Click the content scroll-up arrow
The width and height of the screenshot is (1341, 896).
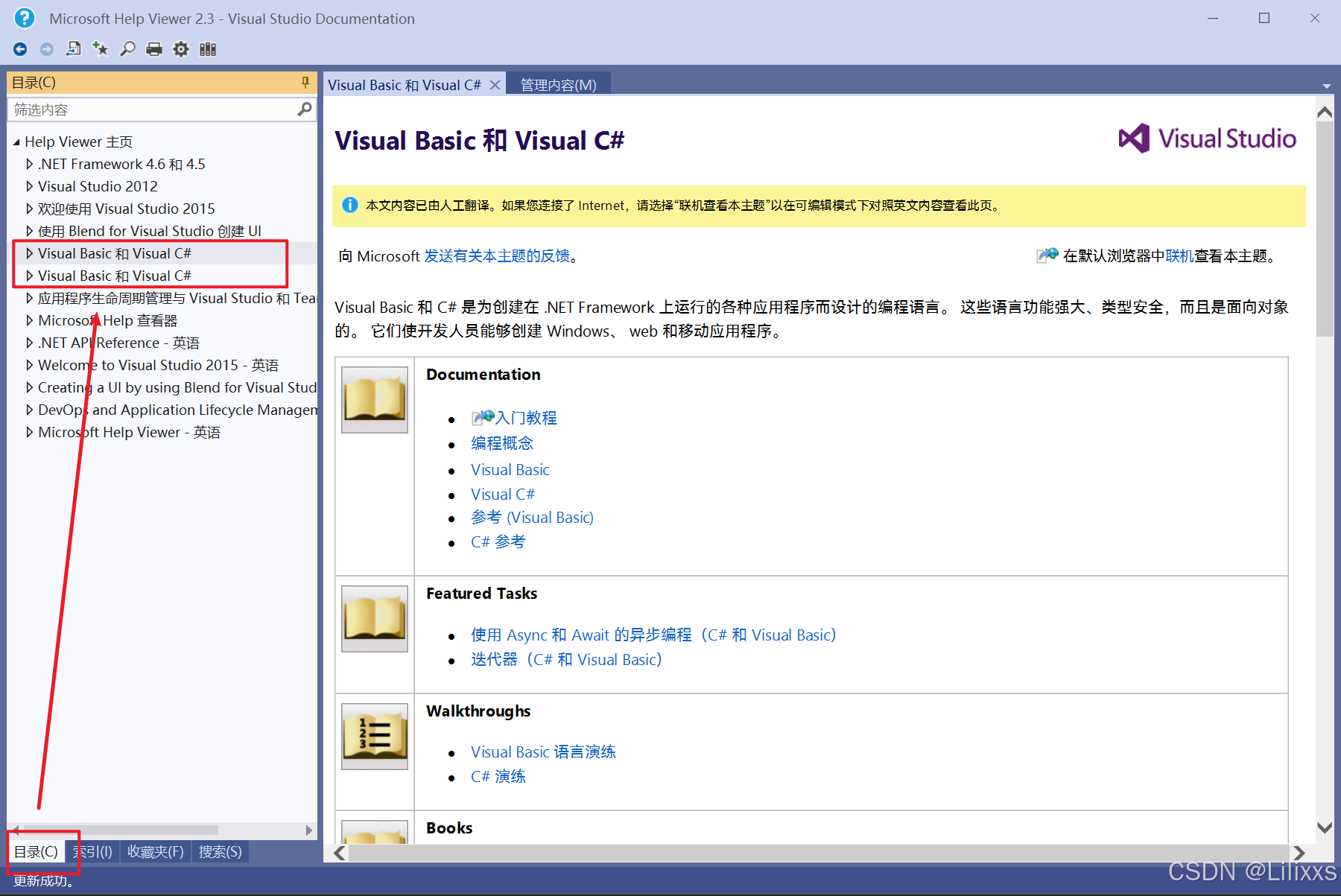pyautogui.click(x=1325, y=112)
